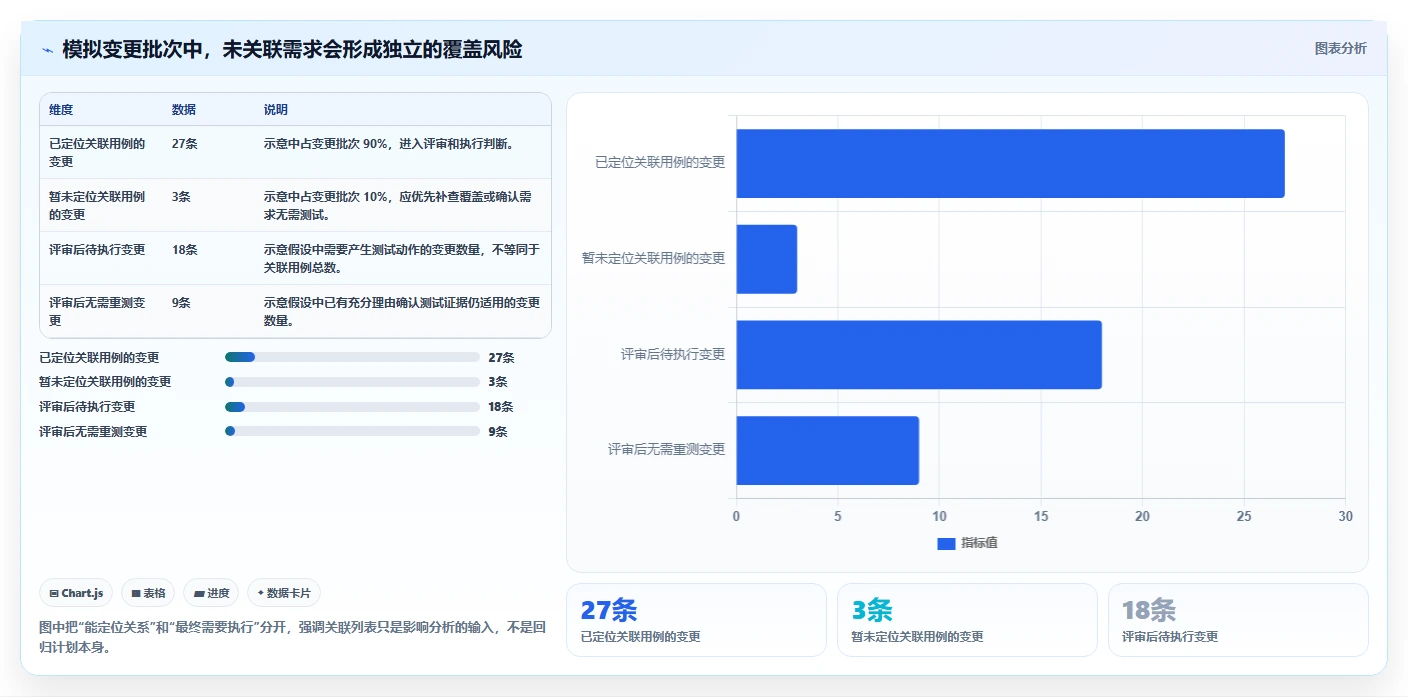Click the 评审后无需重测变更 progress bar
The image size is (1408, 697).
click(353, 431)
